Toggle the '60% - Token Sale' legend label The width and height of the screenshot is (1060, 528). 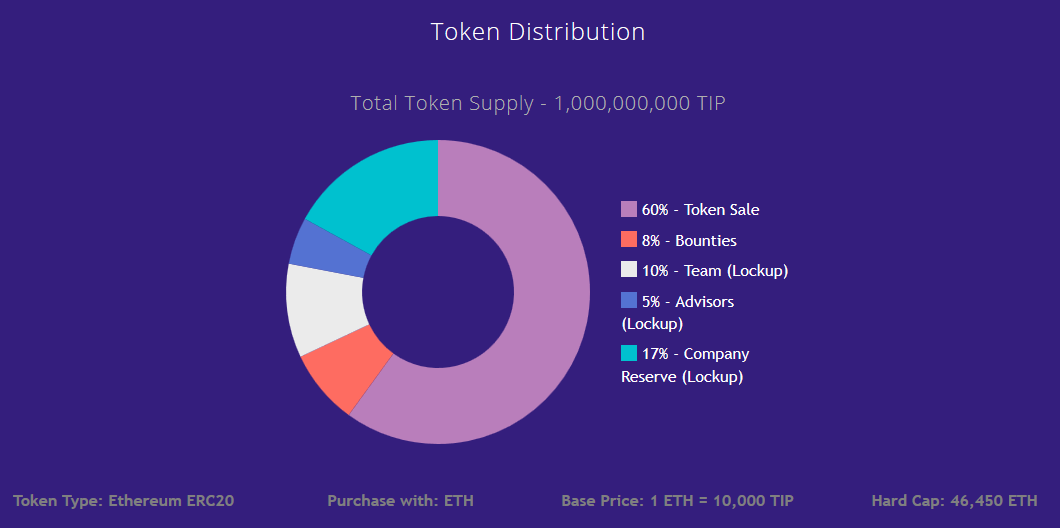(700, 210)
